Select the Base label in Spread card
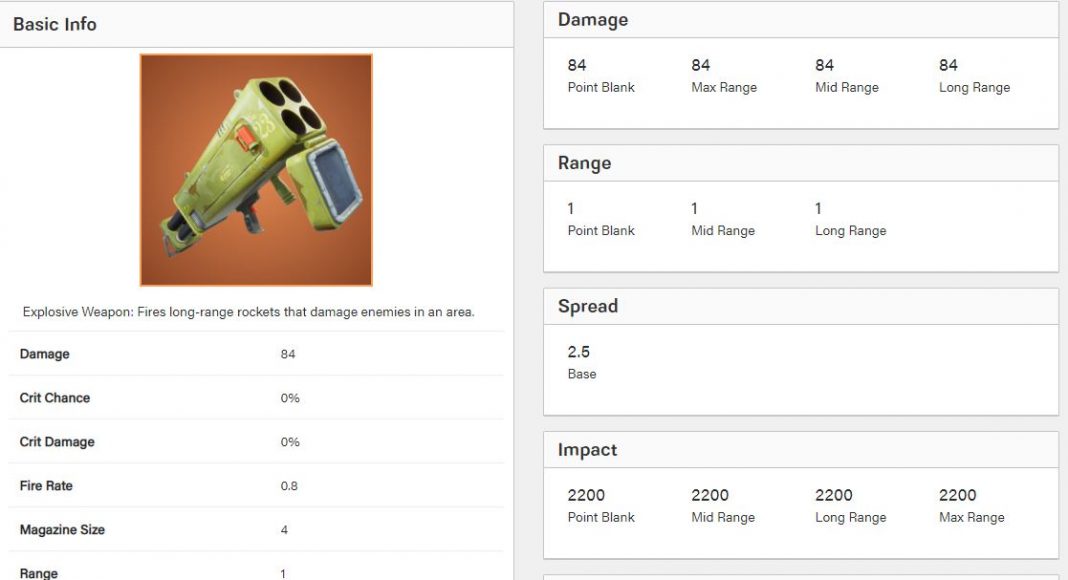This screenshot has height=580, width=1068. [582, 374]
